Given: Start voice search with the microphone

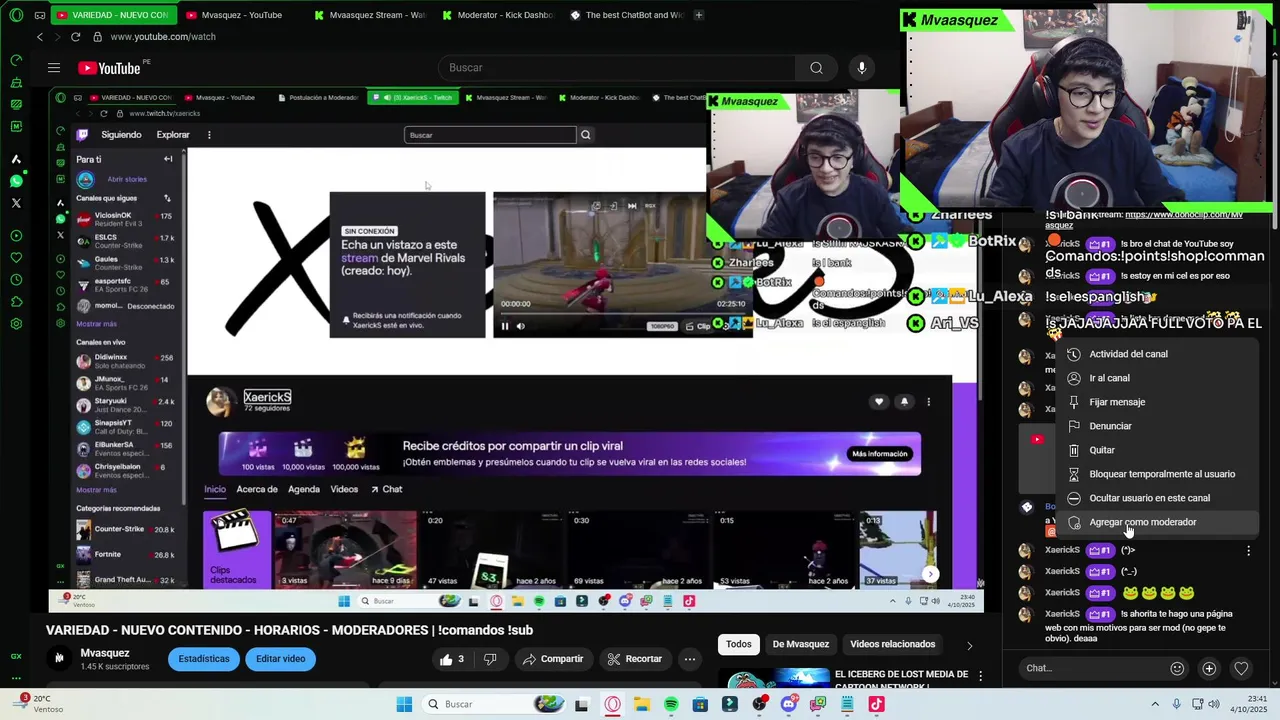Looking at the screenshot, I should point(862,68).
